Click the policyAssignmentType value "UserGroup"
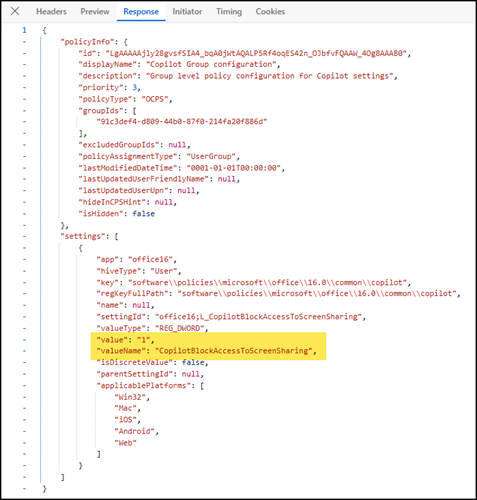The height and width of the screenshot is (500, 477). coord(211,157)
